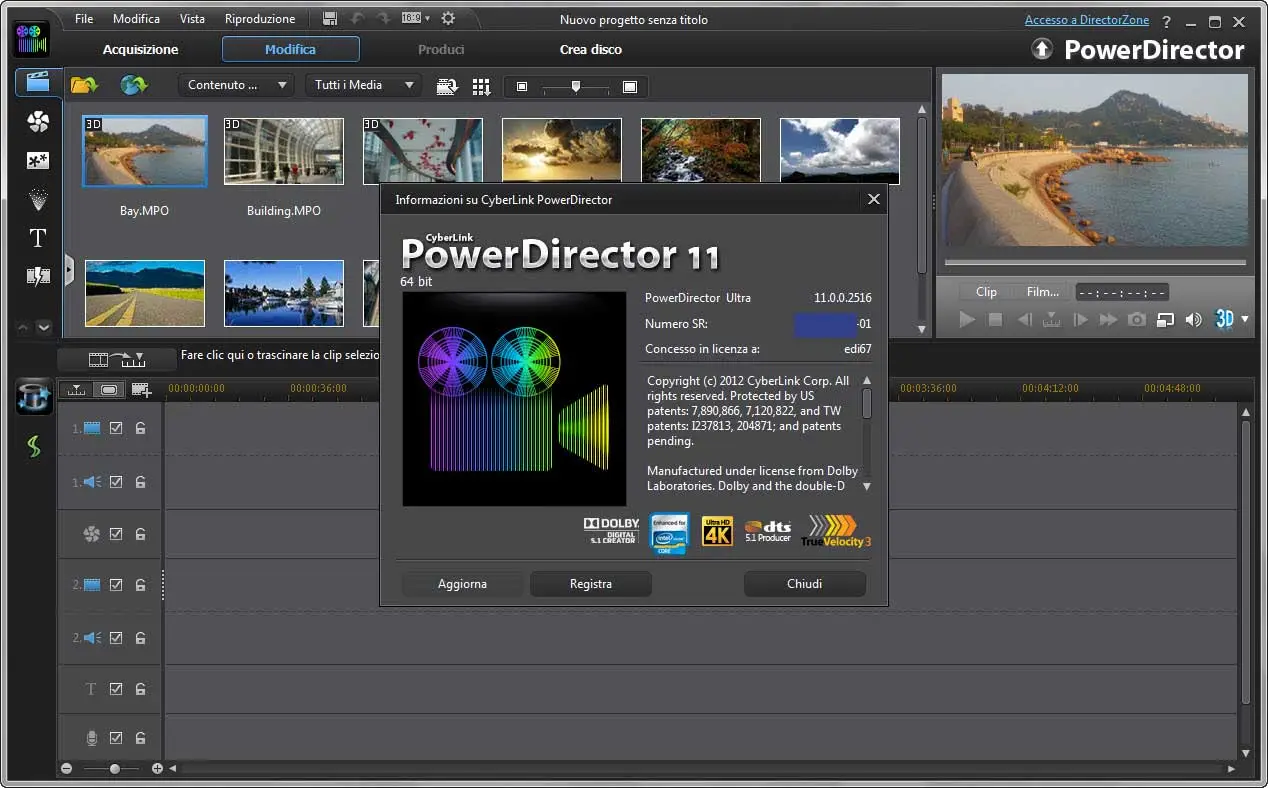Click the redo arrow in the top bar

pos(382,18)
